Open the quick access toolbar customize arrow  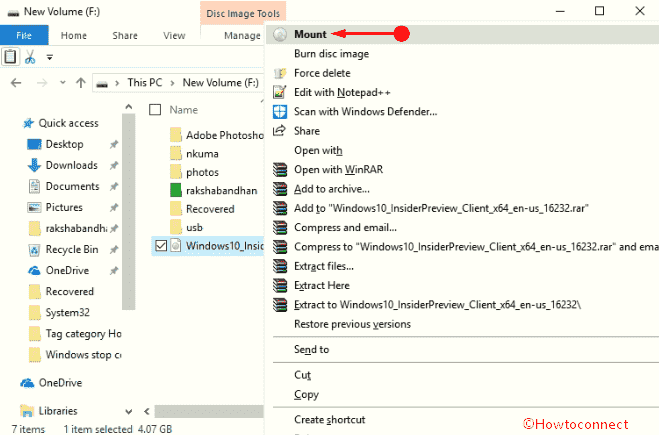(50, 57)
